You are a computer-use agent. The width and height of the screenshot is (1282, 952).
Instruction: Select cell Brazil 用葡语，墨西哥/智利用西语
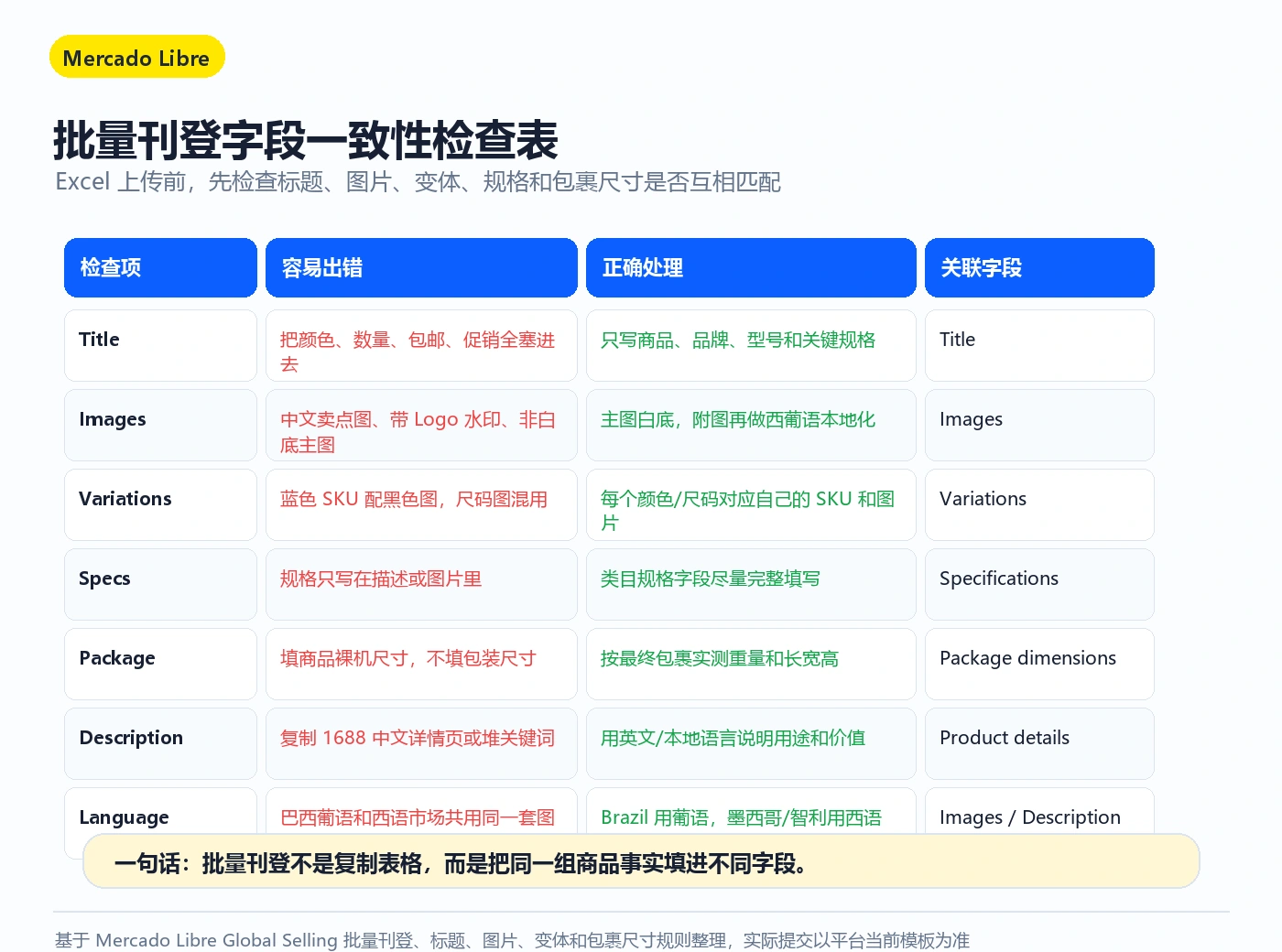[751, 811]
